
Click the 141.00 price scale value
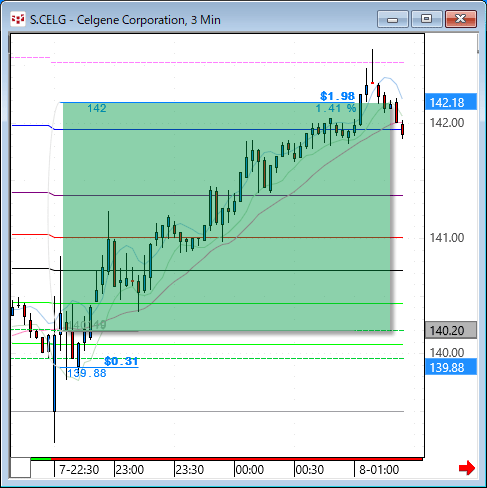(447, 238)
